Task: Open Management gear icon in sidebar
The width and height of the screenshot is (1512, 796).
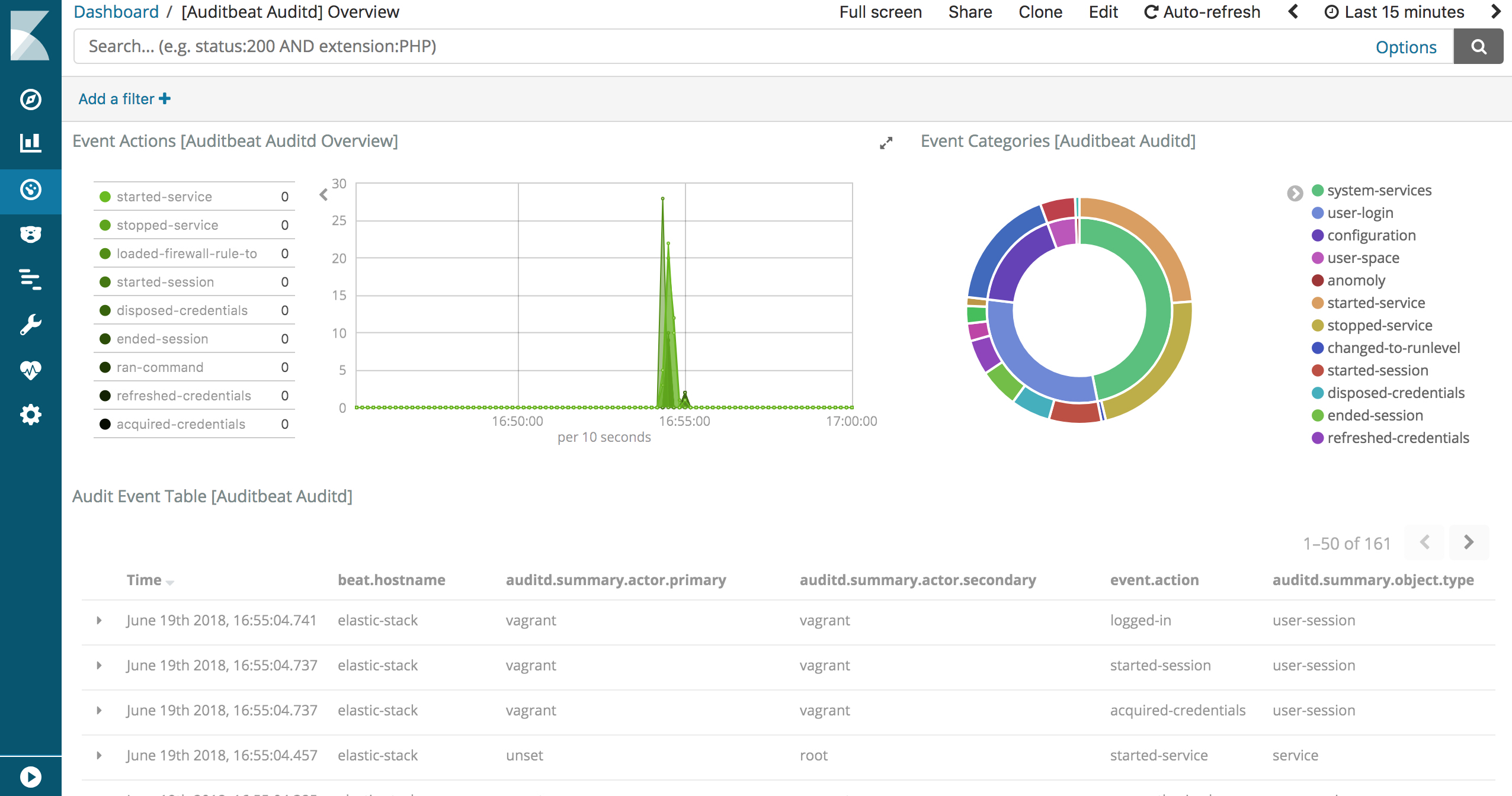Action: 30,415
